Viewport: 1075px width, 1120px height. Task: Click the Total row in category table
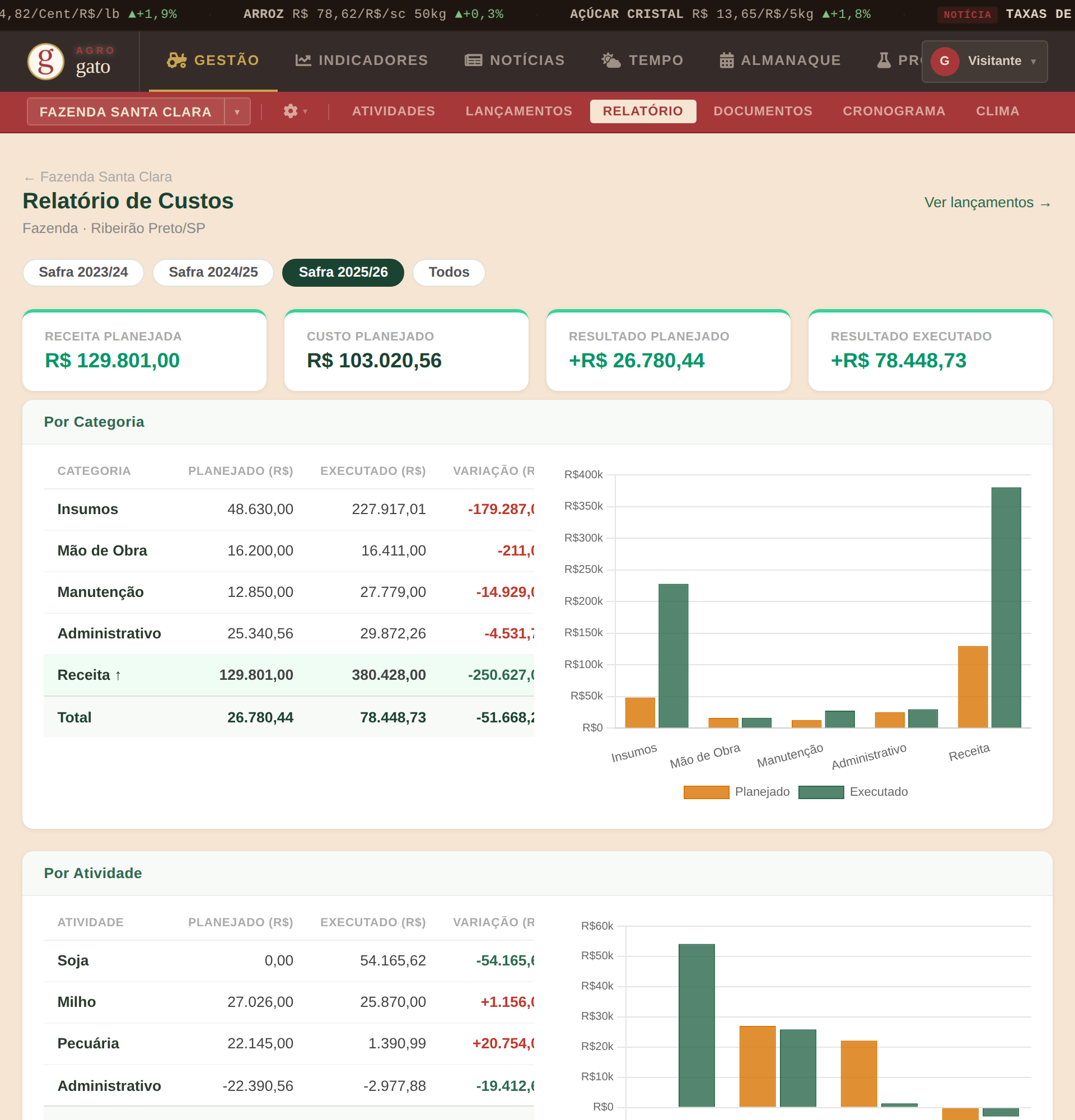tap(288, 717)
